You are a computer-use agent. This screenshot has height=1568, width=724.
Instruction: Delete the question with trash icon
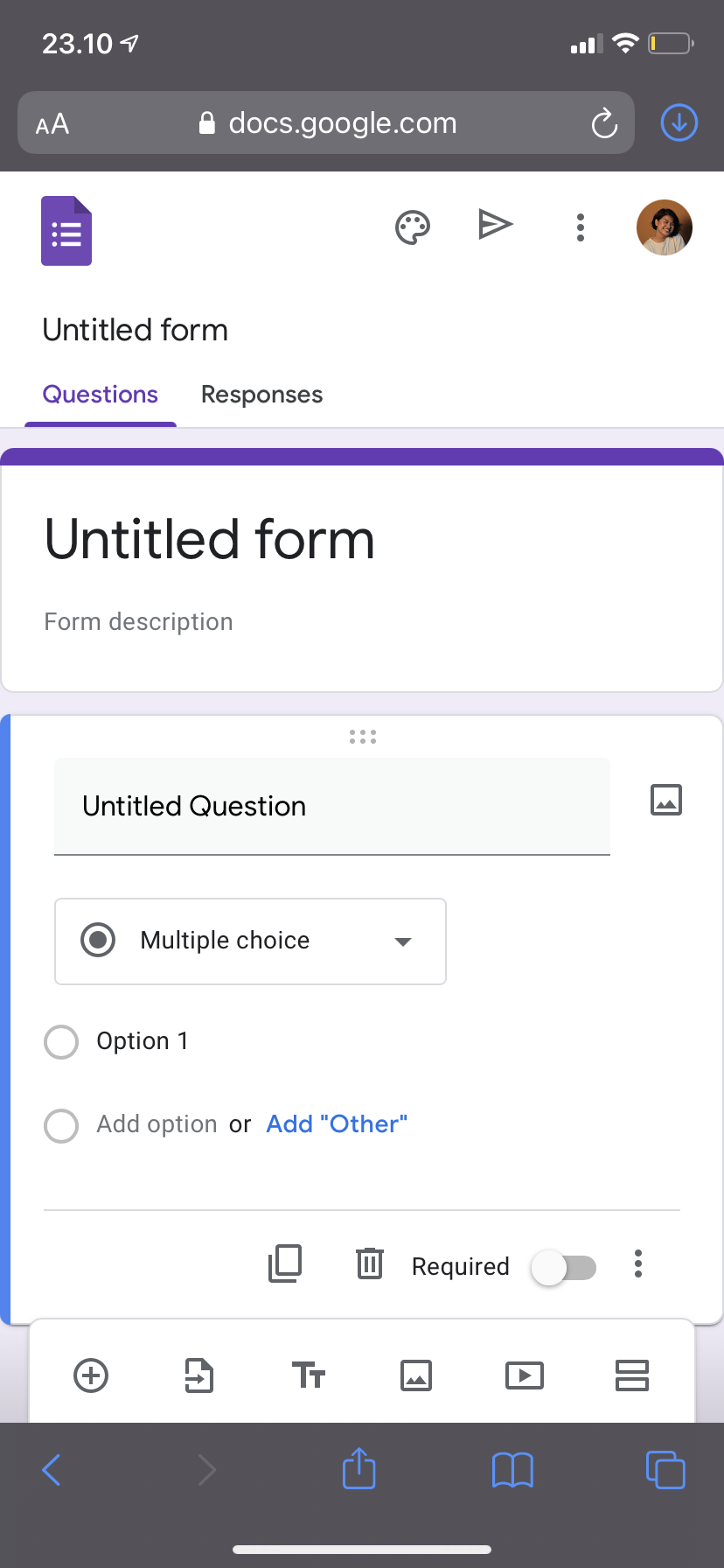click(x=370, y=1263)
